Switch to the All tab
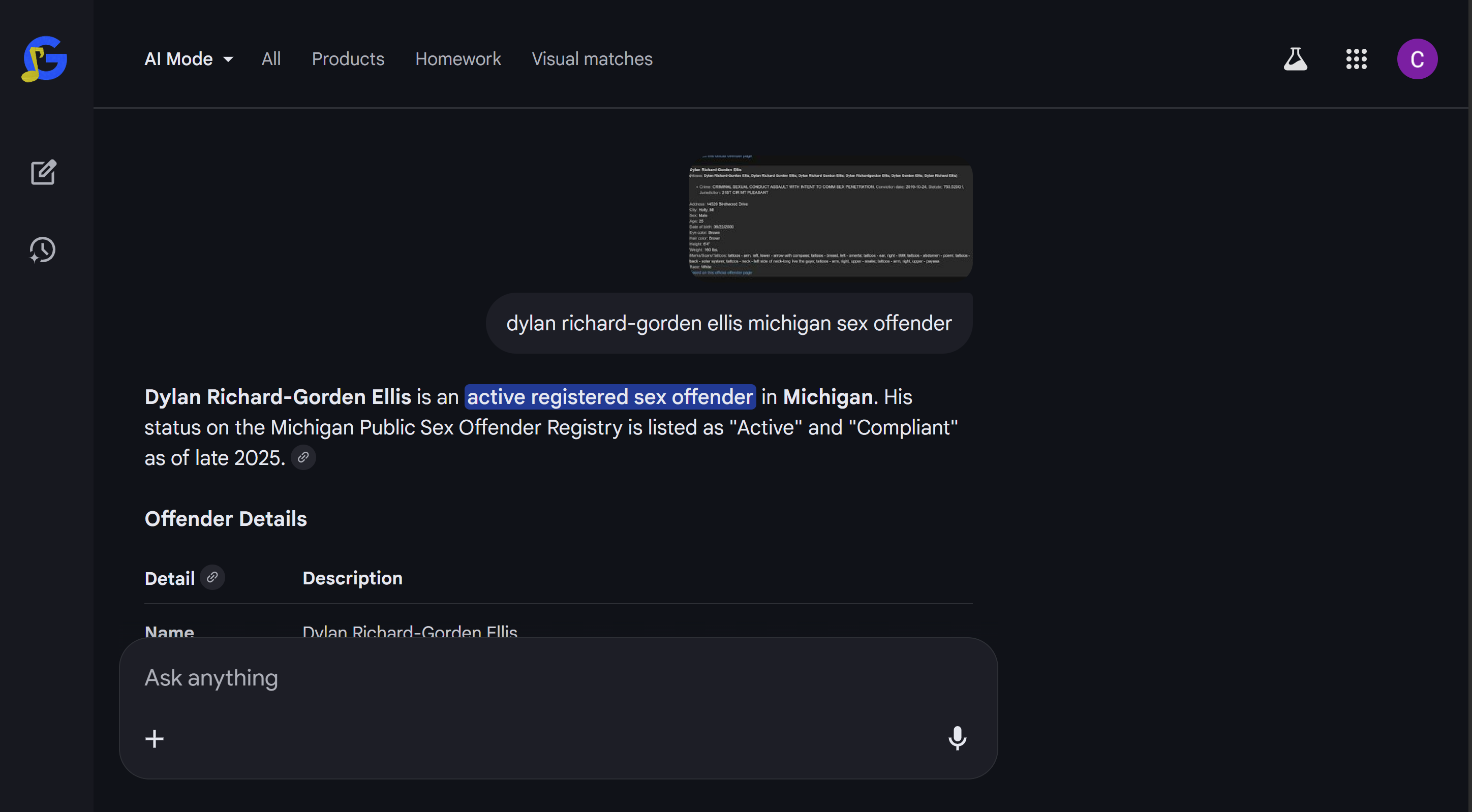This screenshot has height=812, width=1472. point(271,59)
